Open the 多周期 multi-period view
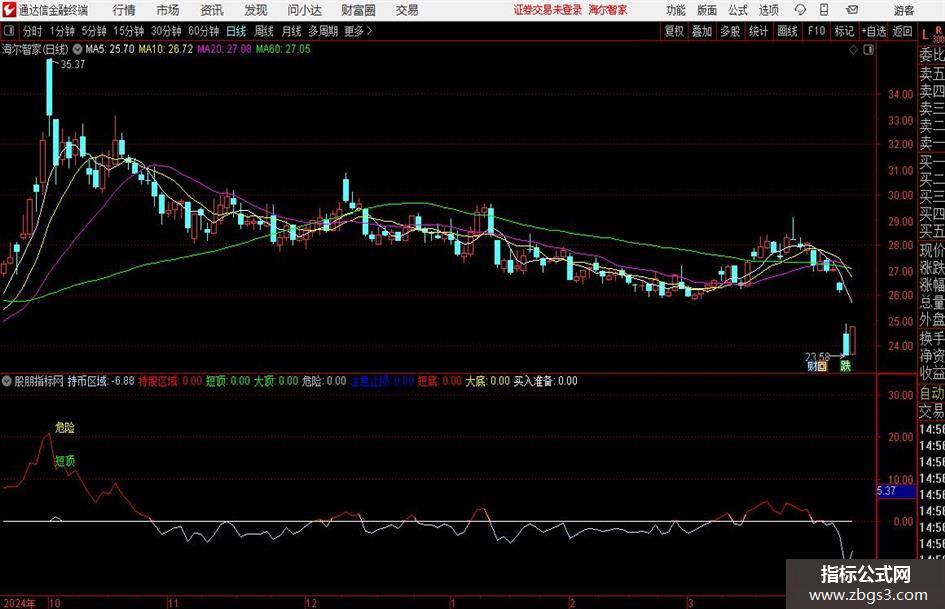Screen dimensions: 945x609 (x=322, y=31)
